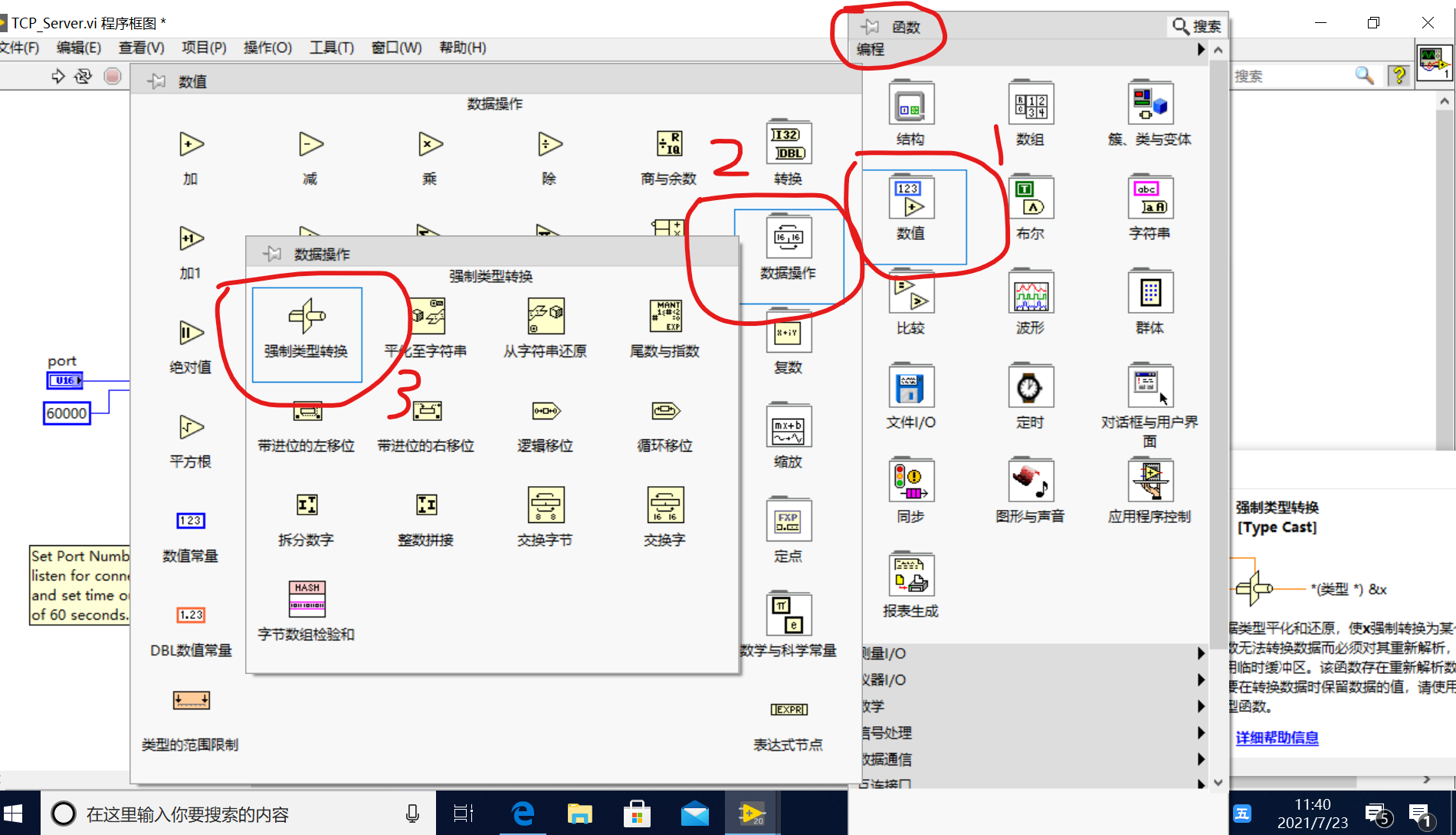Click the Run arrow on the toolbar

(57, 76)
